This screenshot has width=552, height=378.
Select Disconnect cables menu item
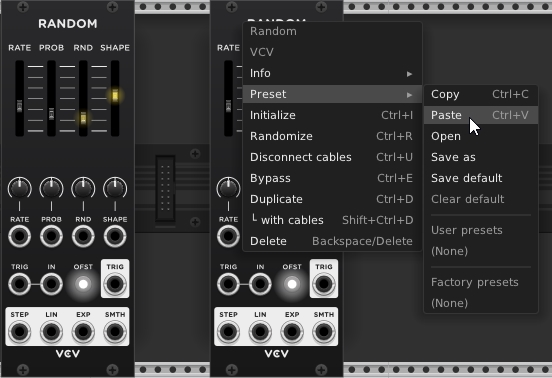click(332, 157)
